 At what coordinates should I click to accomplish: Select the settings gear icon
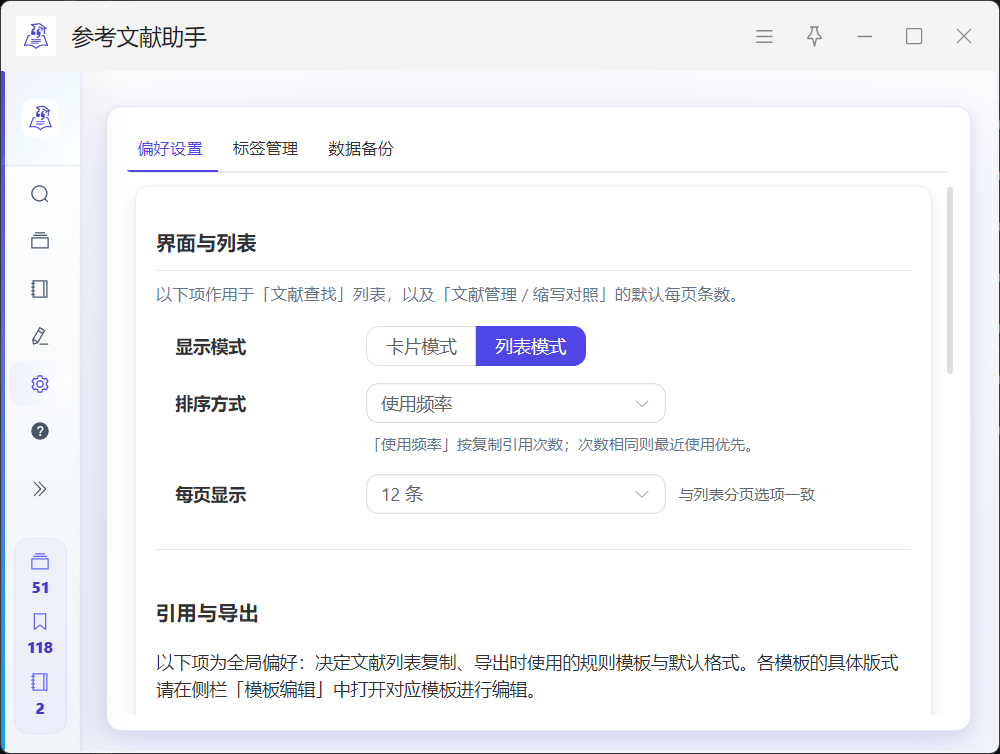40,384
